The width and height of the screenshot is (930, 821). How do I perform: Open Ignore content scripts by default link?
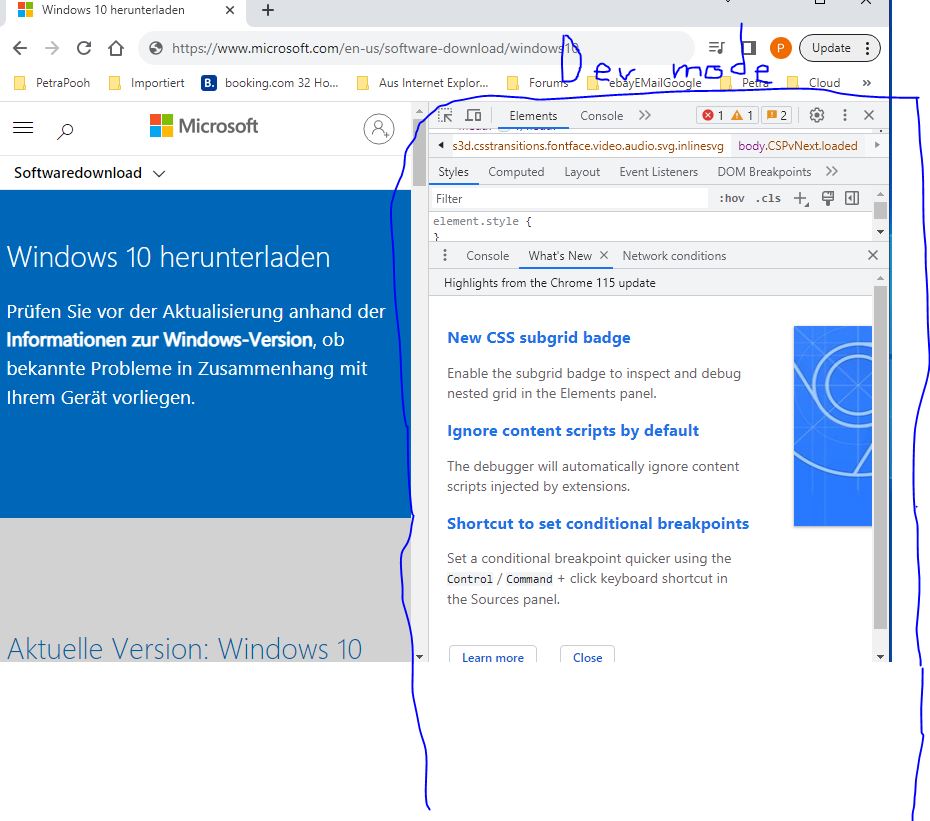[573, 431]
